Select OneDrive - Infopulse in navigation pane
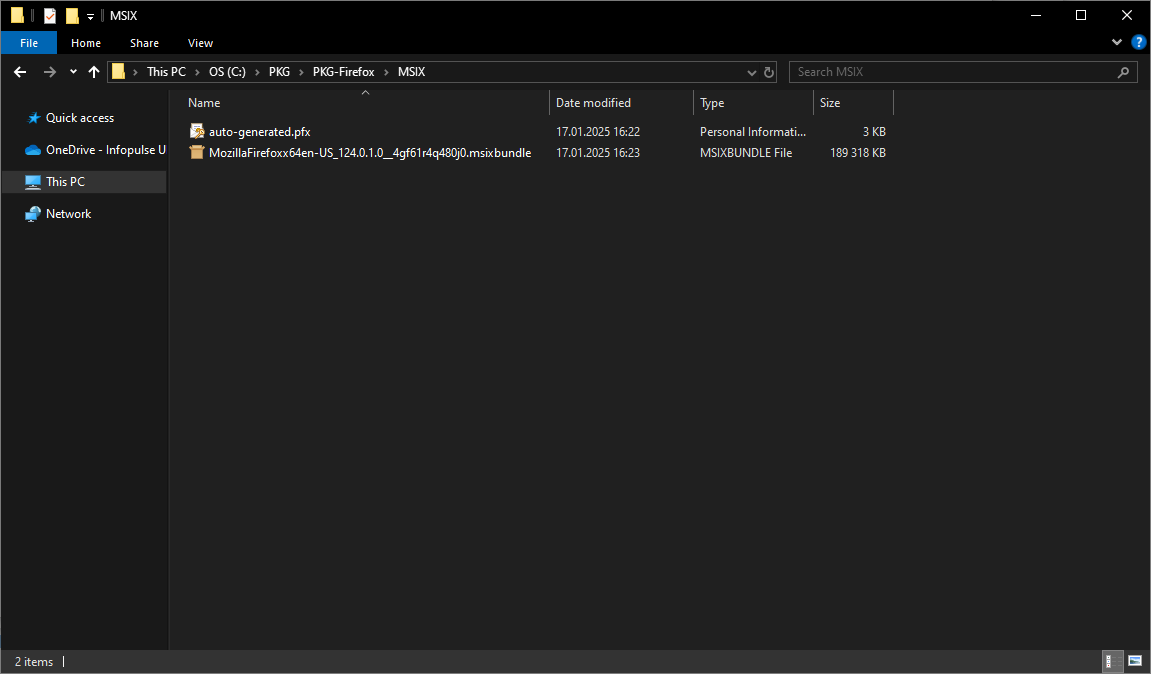The image size is (1151, 674). (x=95, y=150)
